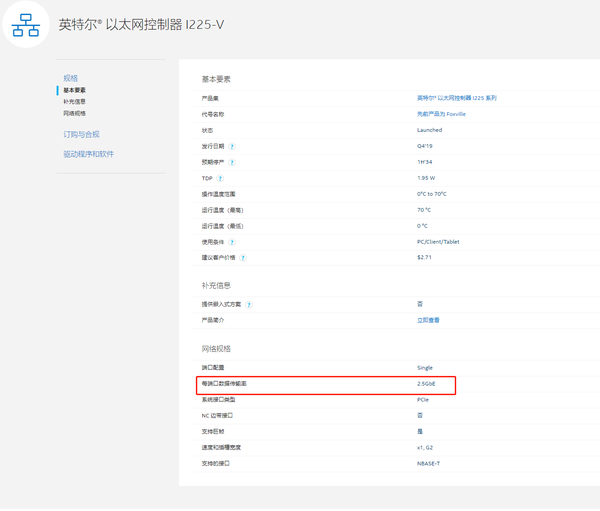Select 基本要素 in the sidebar
Screen dimensions: 600x511
(x=74, y=90)
